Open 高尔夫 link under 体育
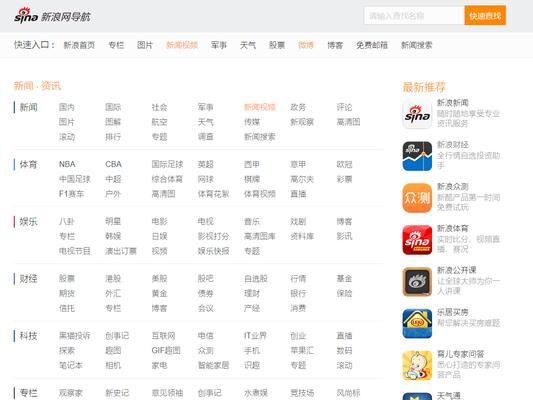533x400 pixels. tap(302, 179)
